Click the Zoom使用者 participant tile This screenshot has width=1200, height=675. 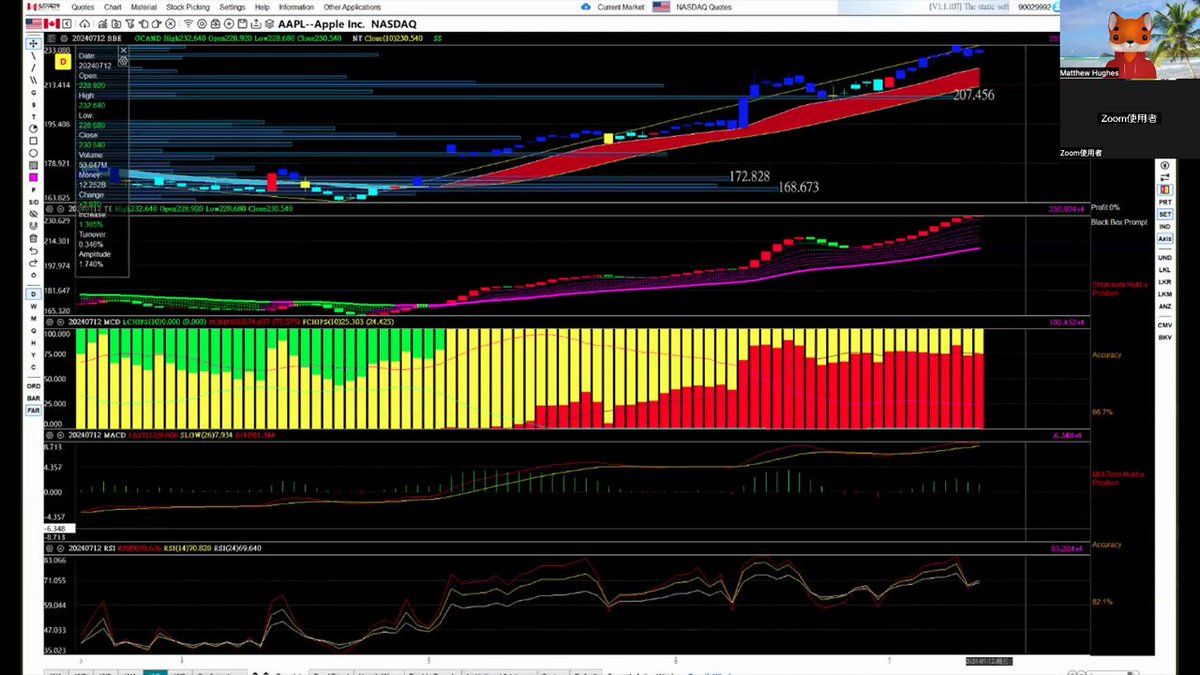pos(1129,118)
